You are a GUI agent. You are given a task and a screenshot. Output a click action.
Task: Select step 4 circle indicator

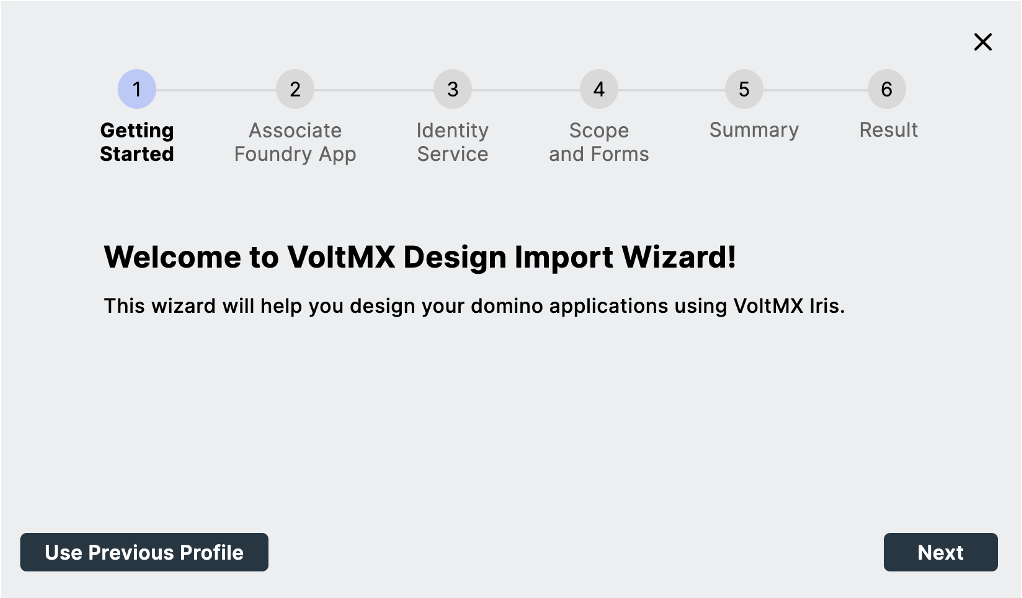tap(599, 90)
